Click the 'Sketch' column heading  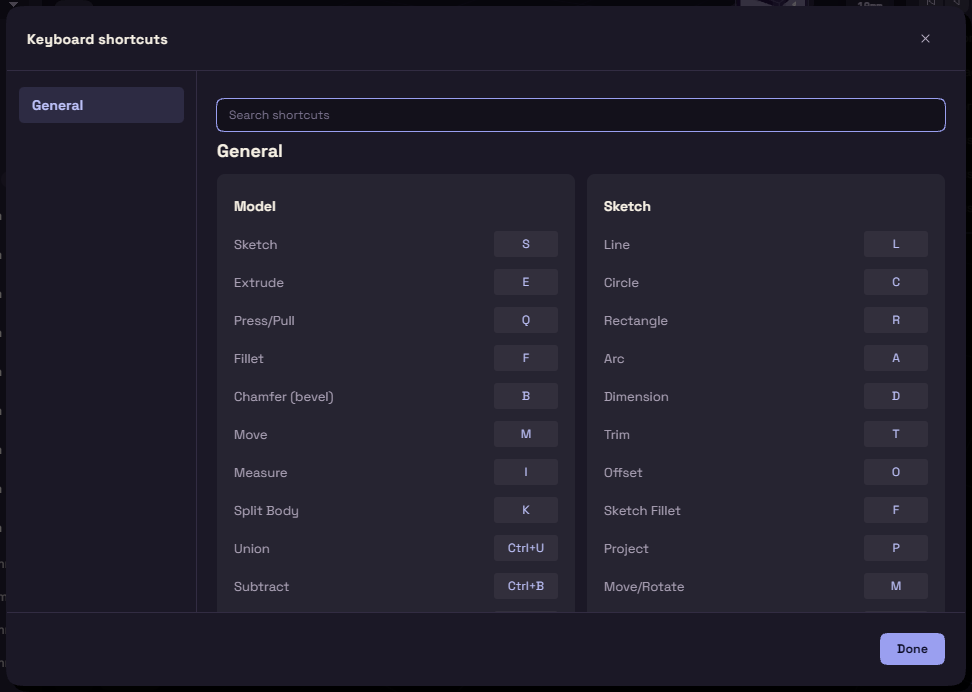click(627, 206)
